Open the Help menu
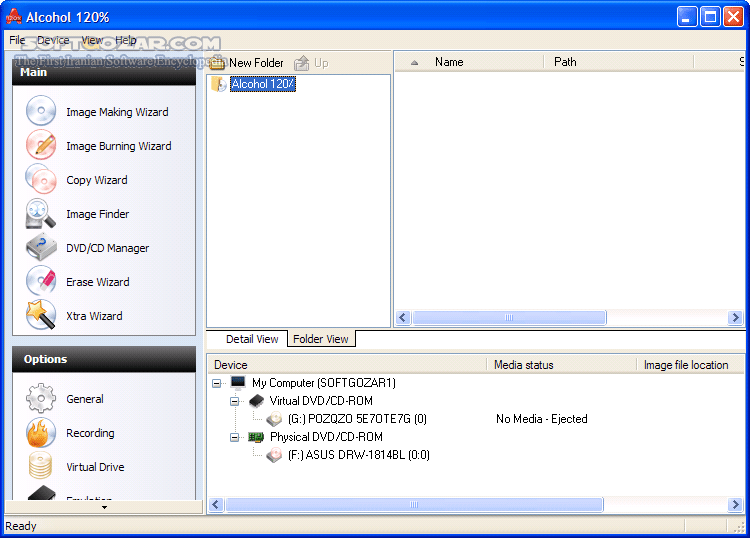 126,40
